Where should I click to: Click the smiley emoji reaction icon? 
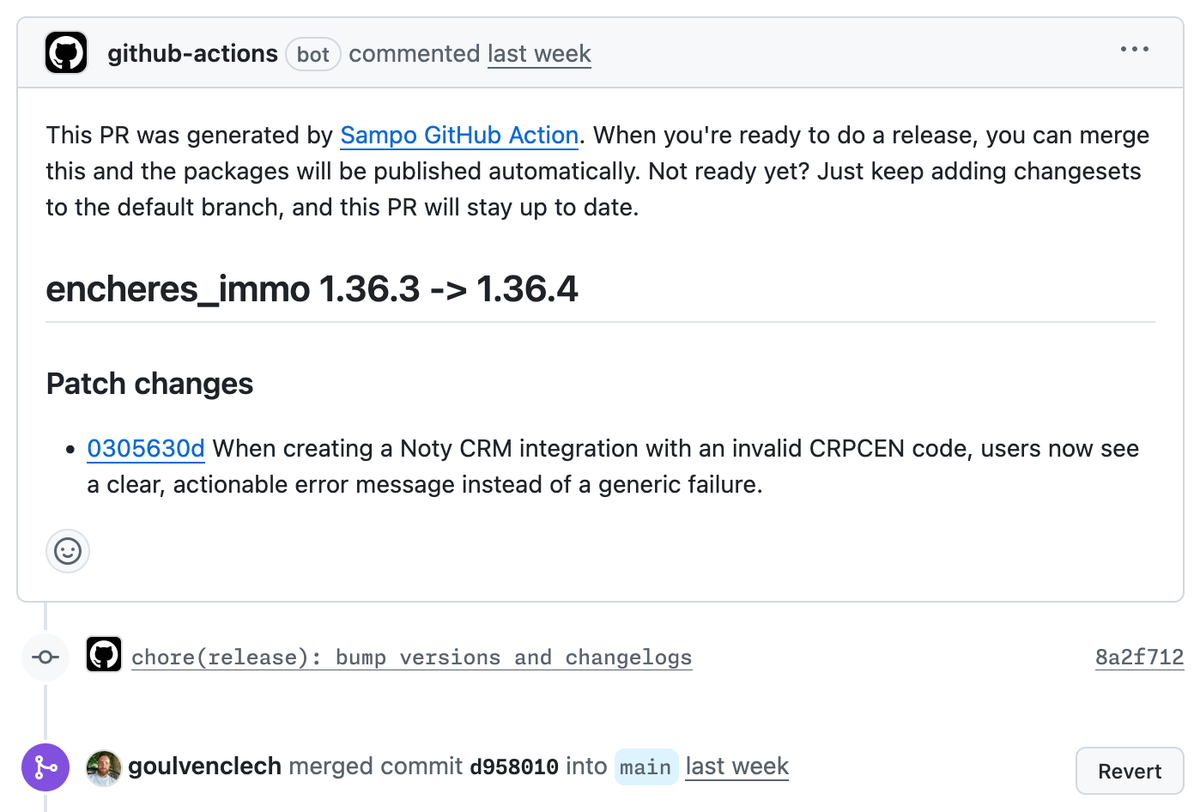click(67, 551)
